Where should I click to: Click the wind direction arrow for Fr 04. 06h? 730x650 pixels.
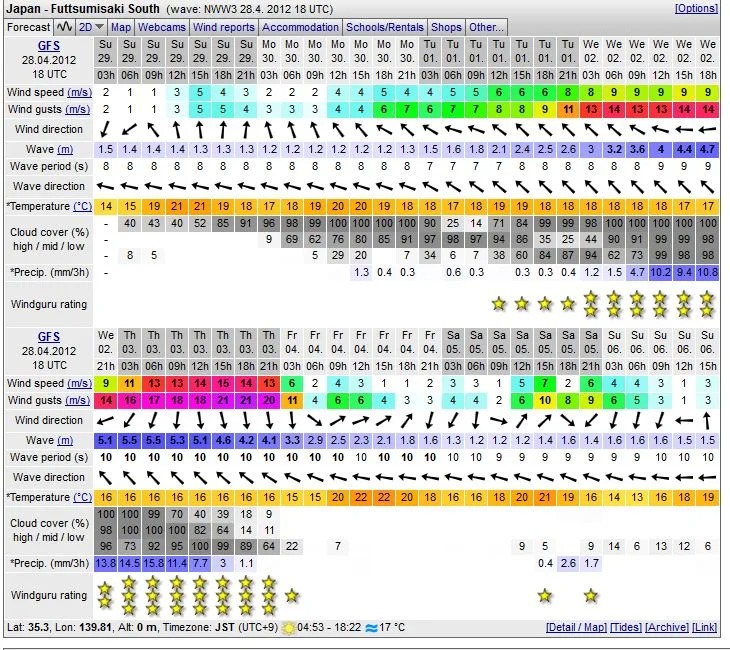coord(315,420)
